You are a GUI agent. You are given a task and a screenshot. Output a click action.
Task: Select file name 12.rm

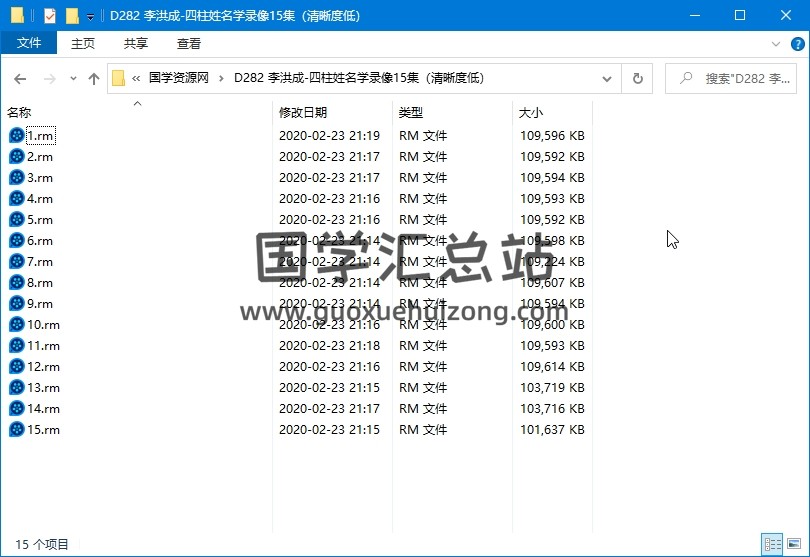pos(43,366)
